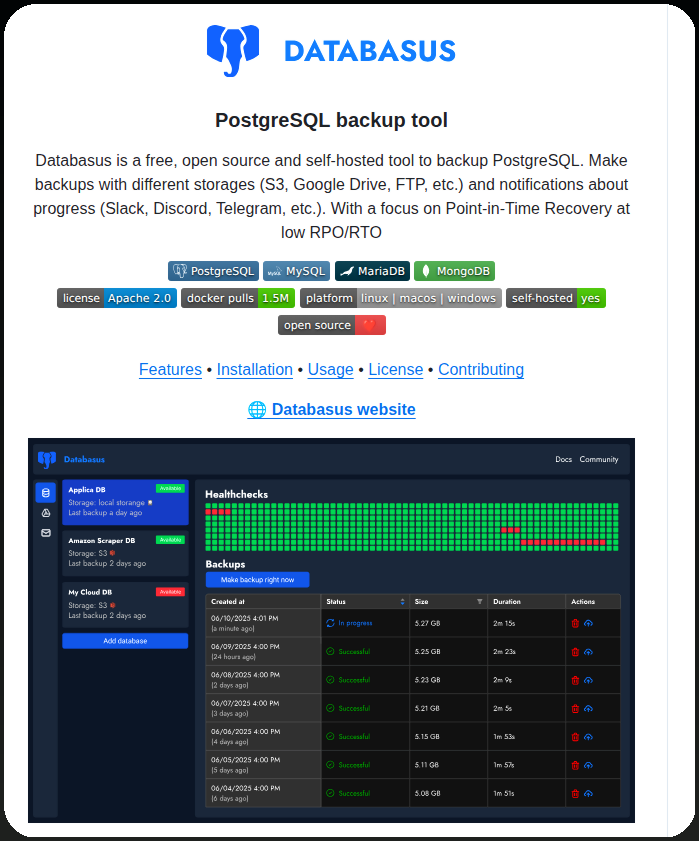Restore the 06/06/2025 backup
The width and height of the screenshot is (699, 841).
pyautogui.click(x=588, y=737)
